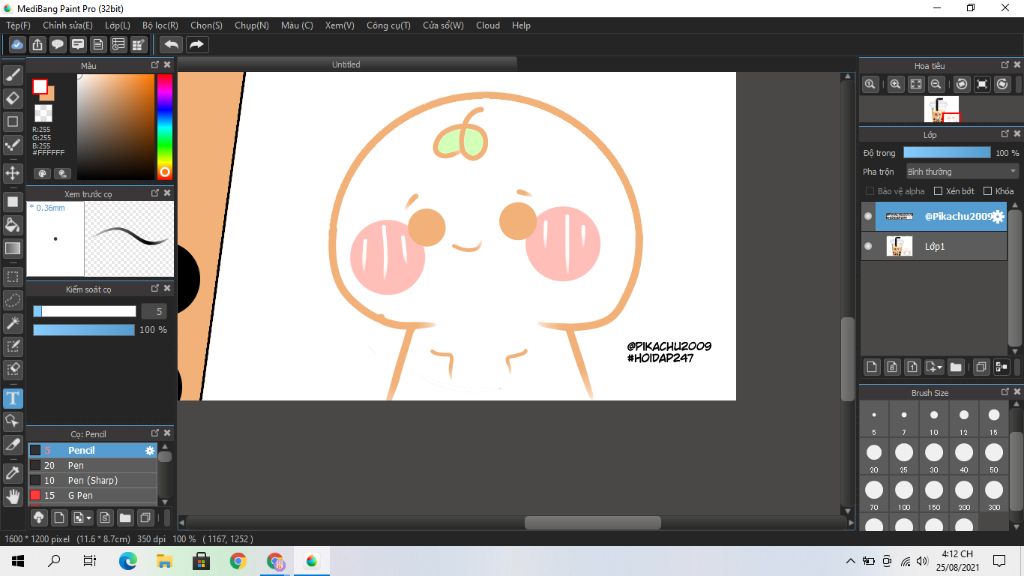
Task: Click the brush size slider in Kiểm soát cọ
Action: click(84, 312)
